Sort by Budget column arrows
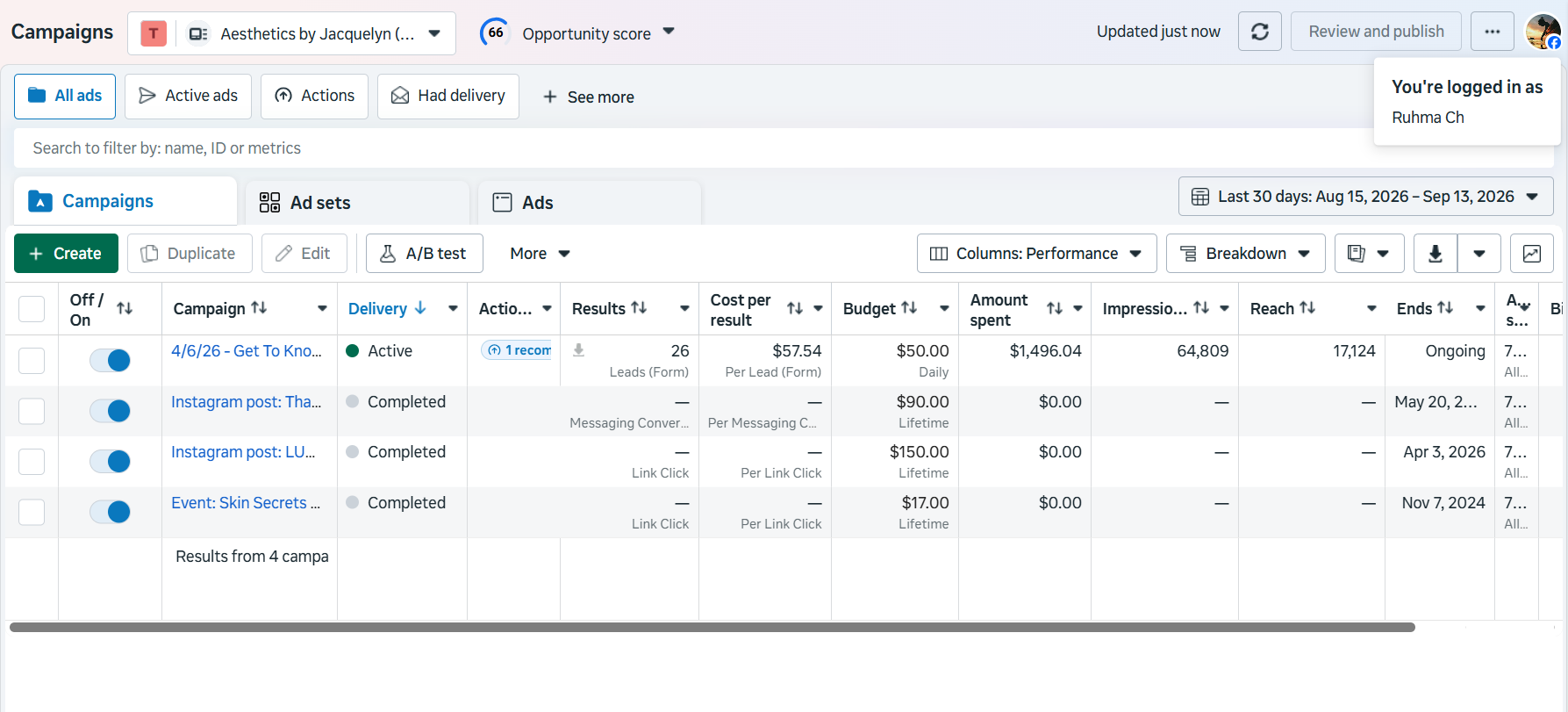1568x712 pixels. pos(909,308)
